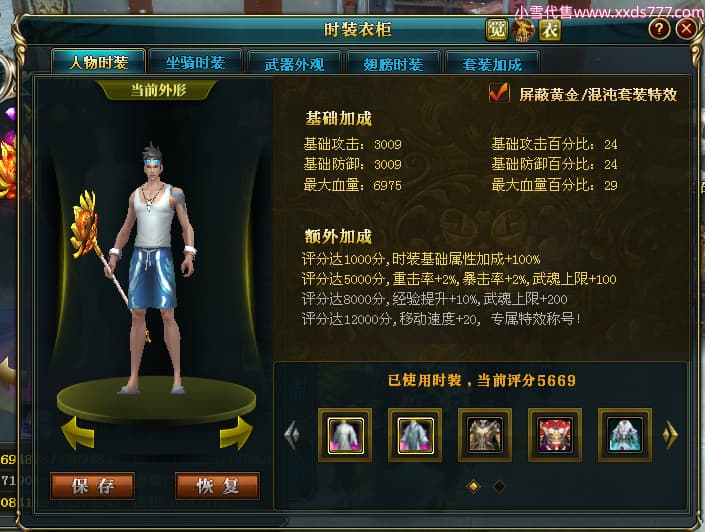
Task: Rotate character right with yellow arrow
Action: [x=236, y=433]
